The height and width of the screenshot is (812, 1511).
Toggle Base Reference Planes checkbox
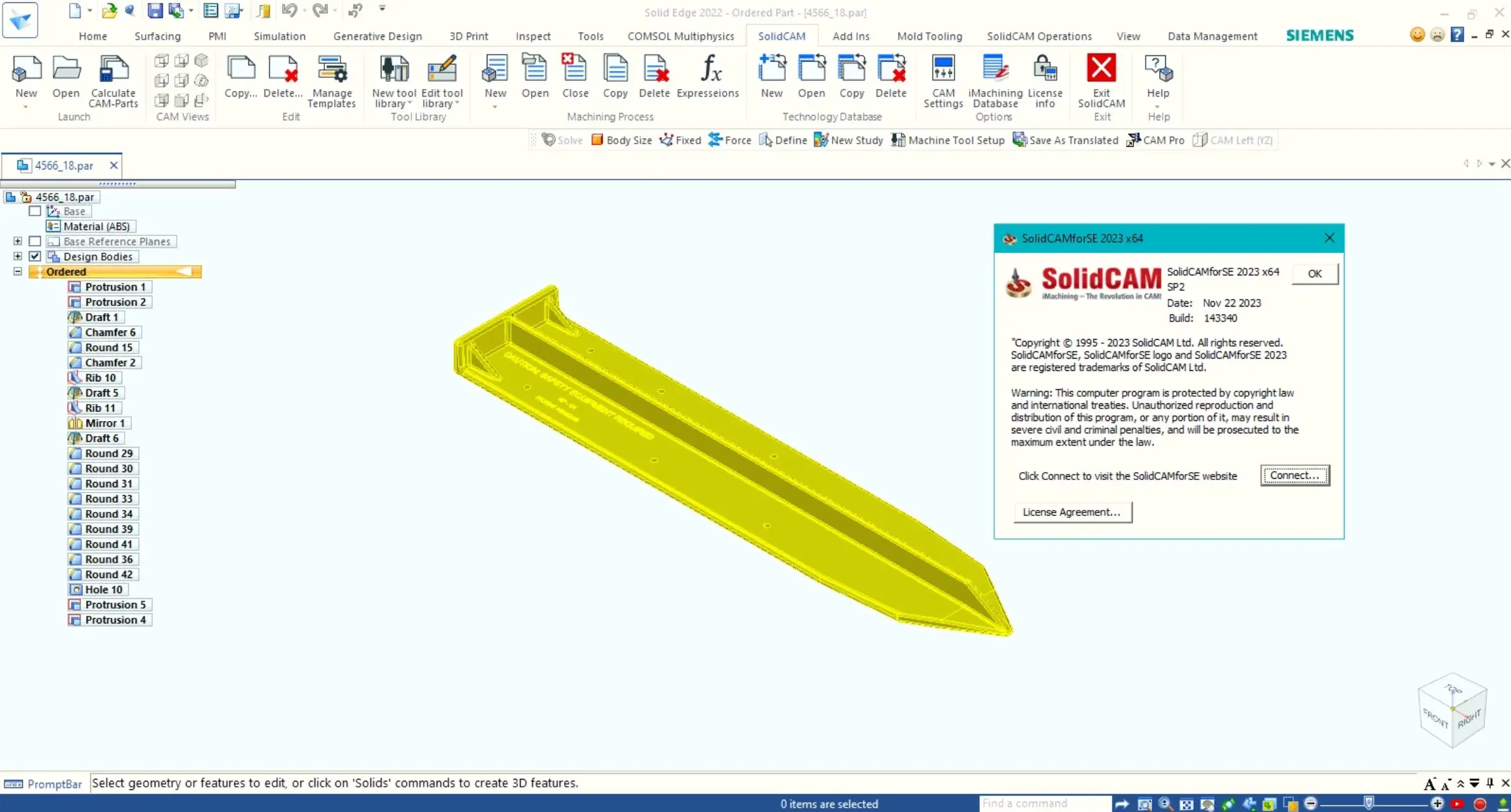(35, 241)
